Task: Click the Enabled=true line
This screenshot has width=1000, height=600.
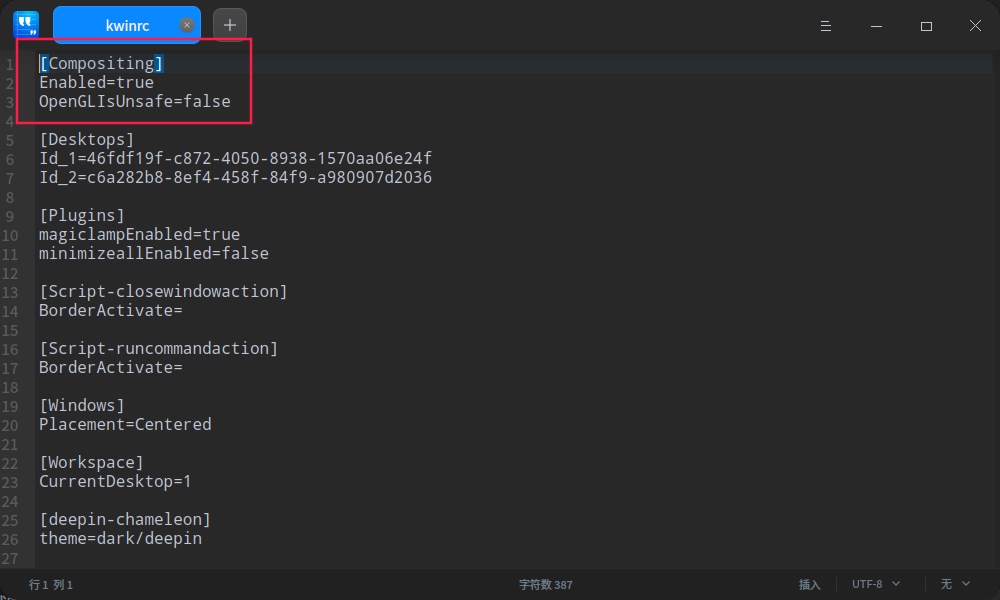Action: click(x=96, y=82)
